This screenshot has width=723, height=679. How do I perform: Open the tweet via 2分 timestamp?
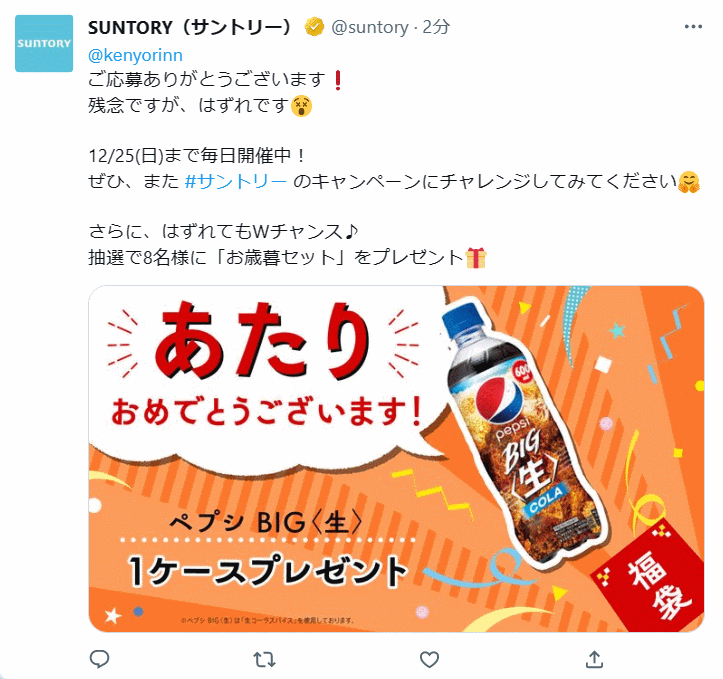coord(436,27)
